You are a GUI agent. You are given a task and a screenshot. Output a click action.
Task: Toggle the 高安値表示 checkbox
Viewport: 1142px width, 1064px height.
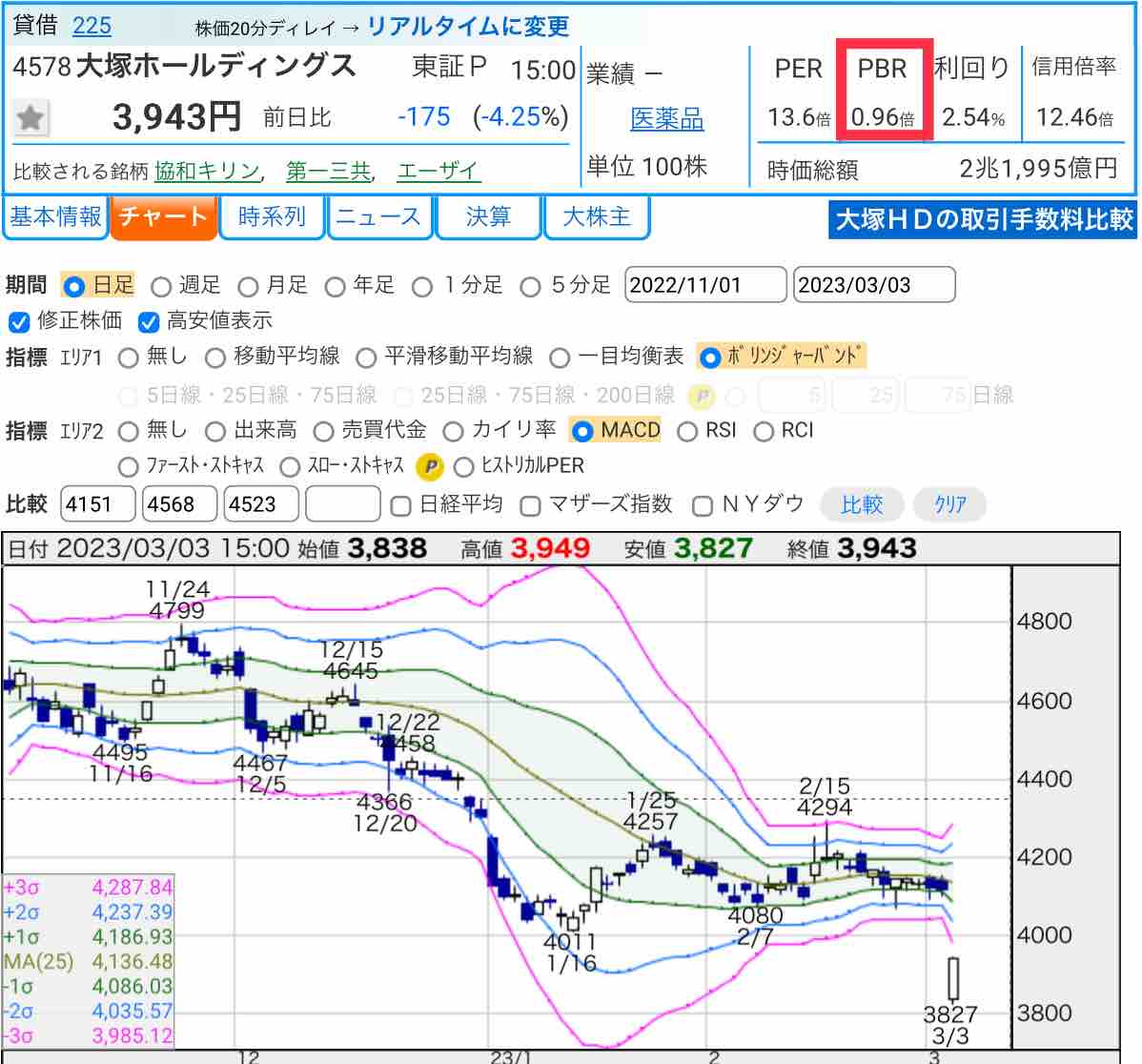[x=149, y=322]
